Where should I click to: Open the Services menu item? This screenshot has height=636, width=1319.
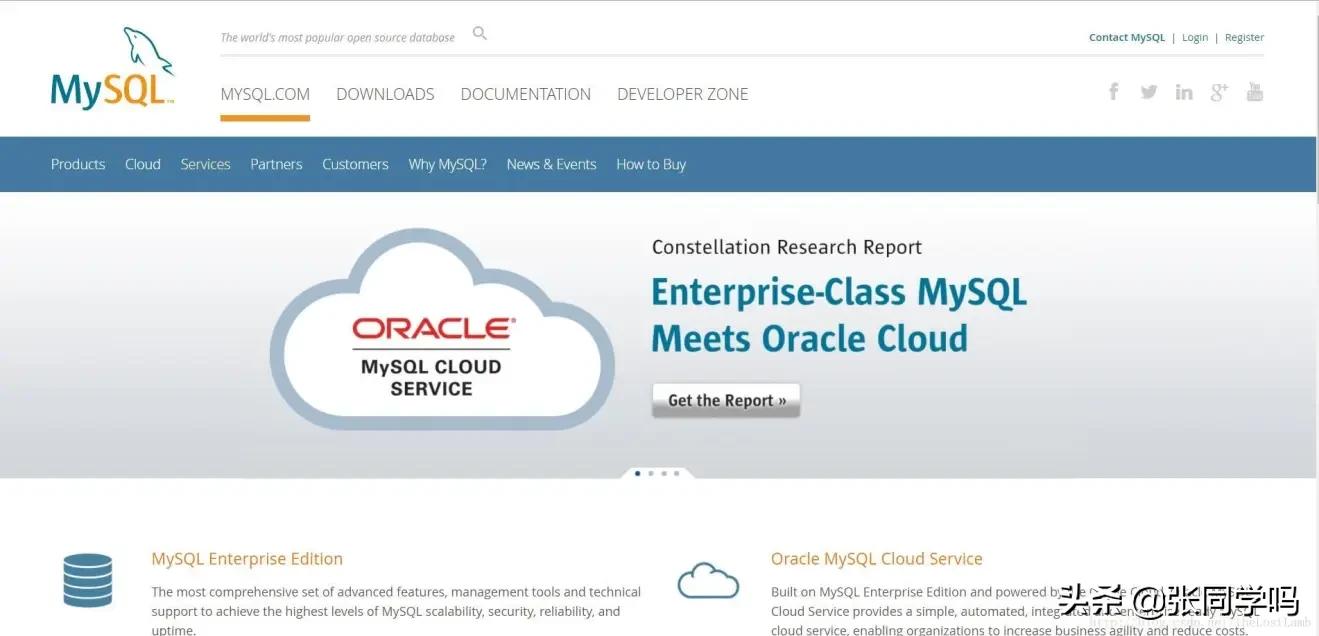tap(206, 164)
